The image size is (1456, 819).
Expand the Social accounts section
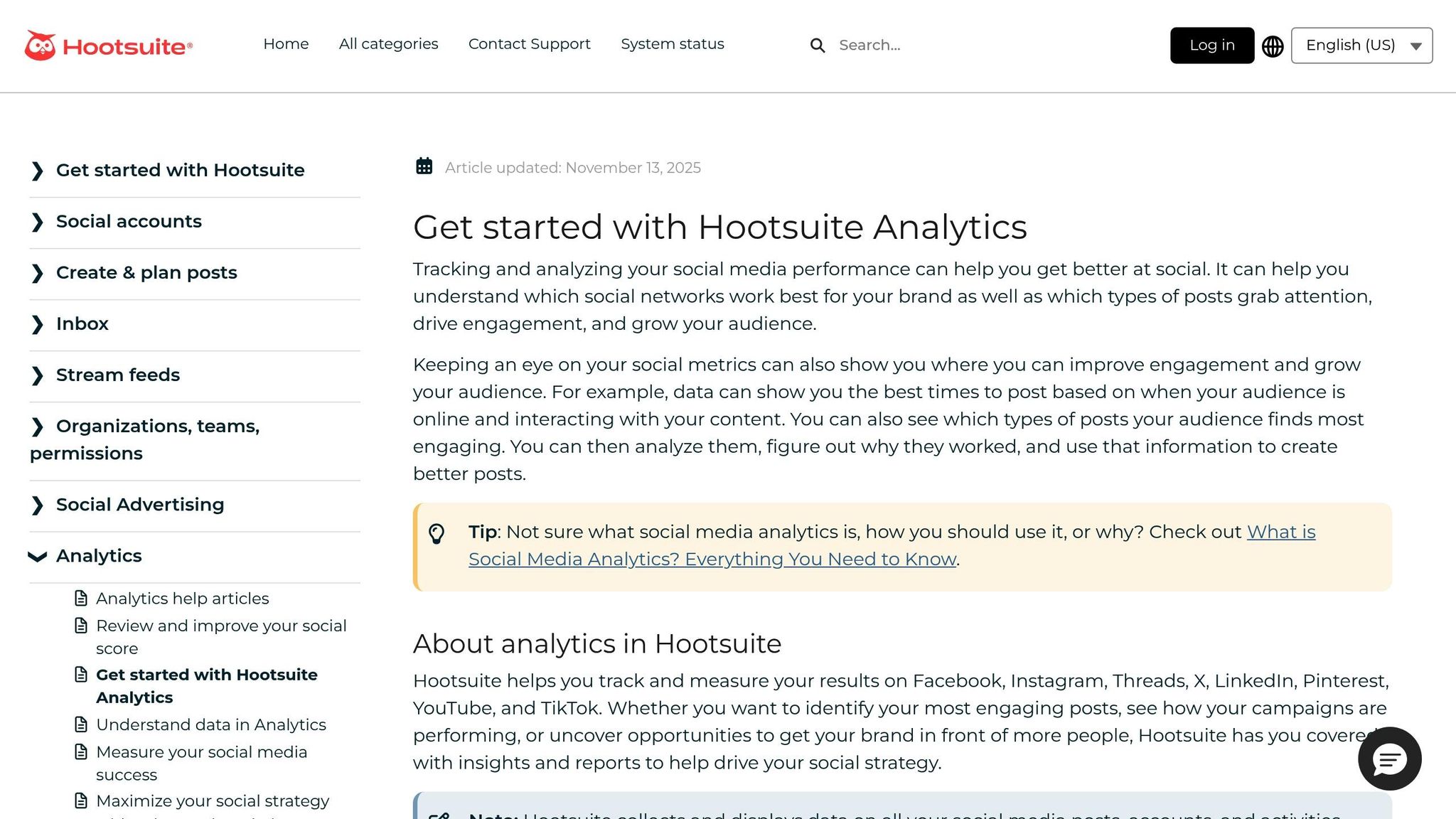[128, 221]
